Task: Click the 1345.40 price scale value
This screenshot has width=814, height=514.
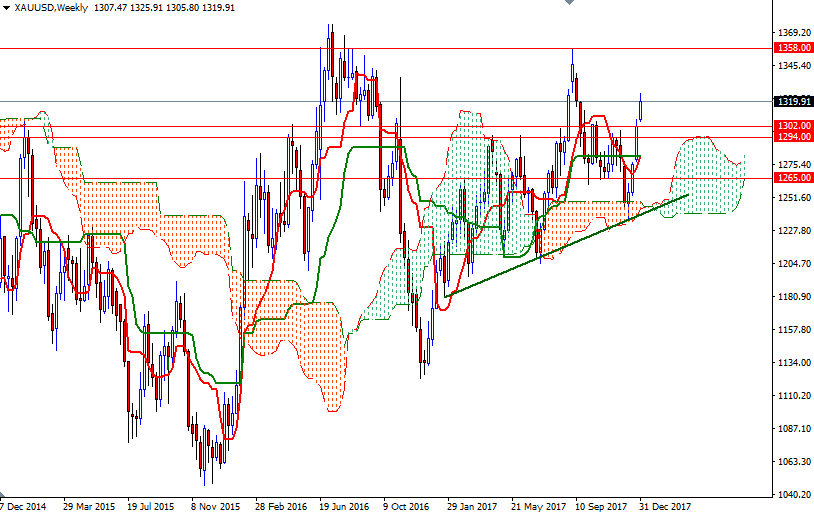Action: point(793,66)
